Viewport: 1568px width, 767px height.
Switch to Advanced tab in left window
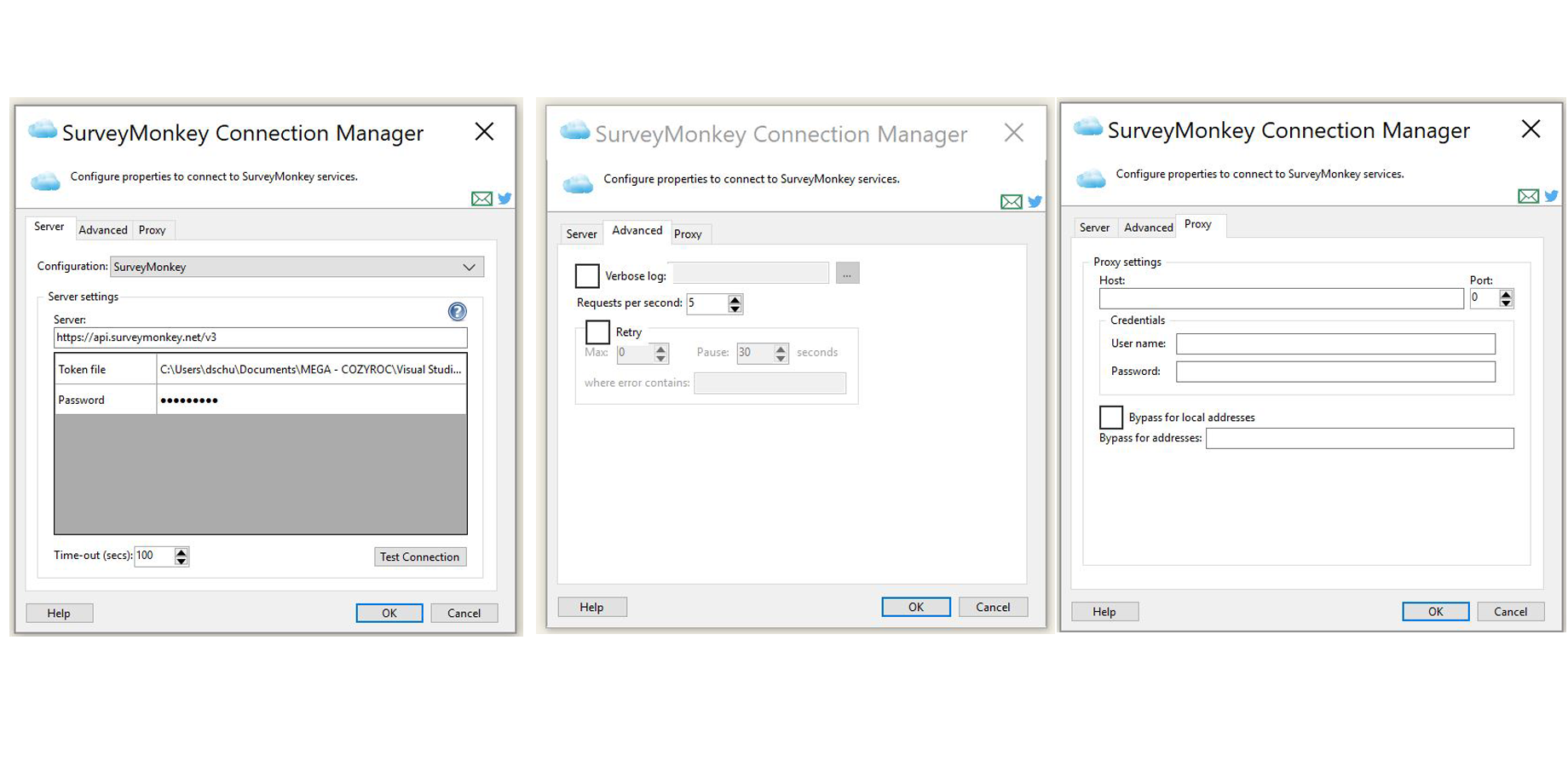(x=103, y=230)
